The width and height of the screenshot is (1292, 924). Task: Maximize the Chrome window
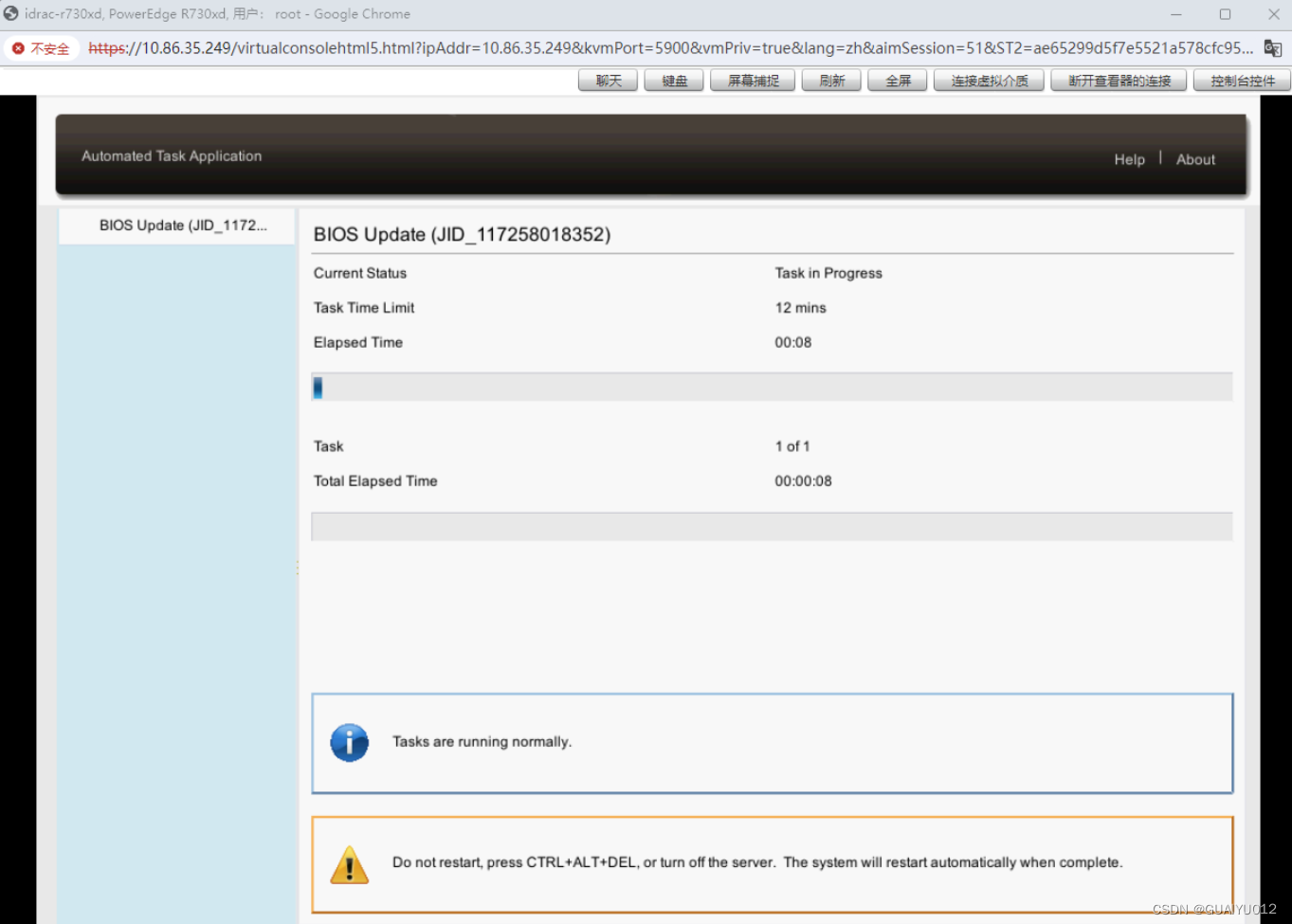(1225, 14)
